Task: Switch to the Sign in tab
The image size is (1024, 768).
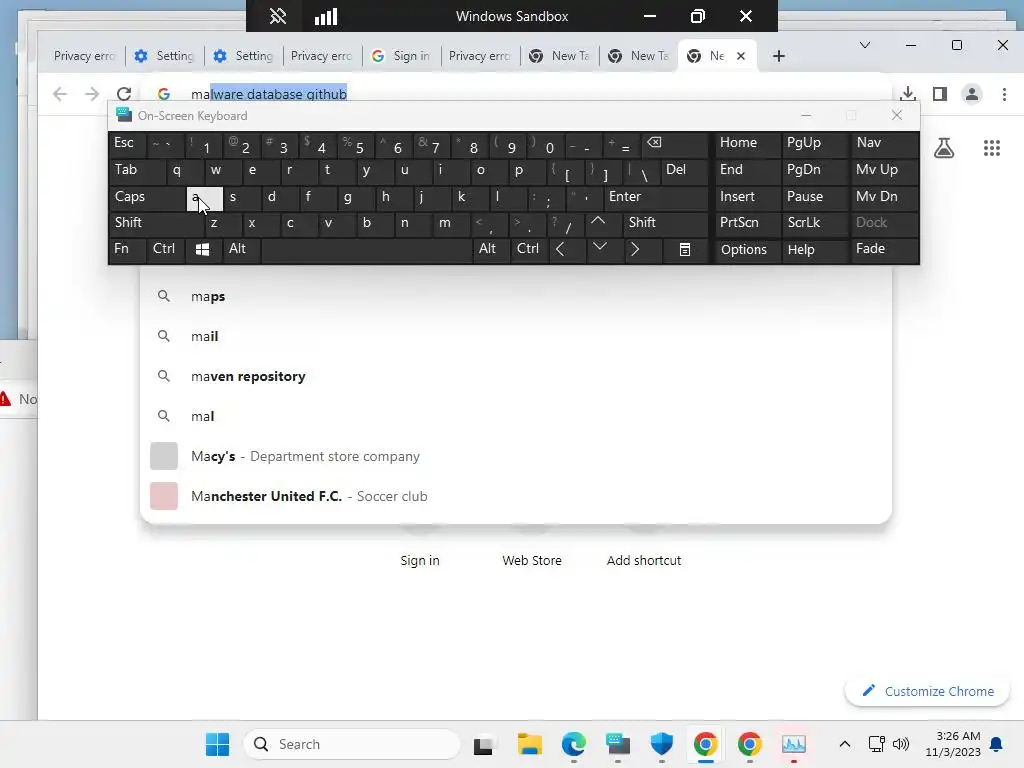Action: 402,56
